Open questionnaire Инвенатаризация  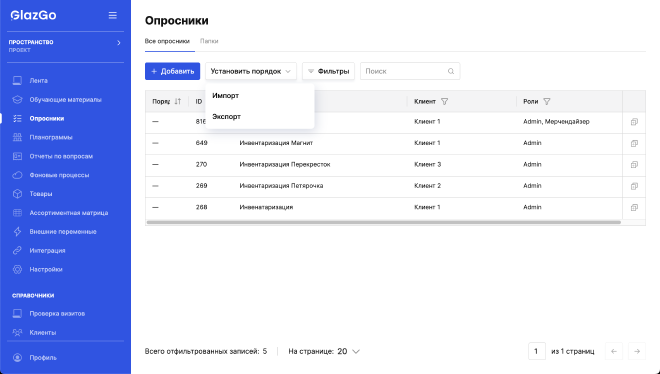266,207
